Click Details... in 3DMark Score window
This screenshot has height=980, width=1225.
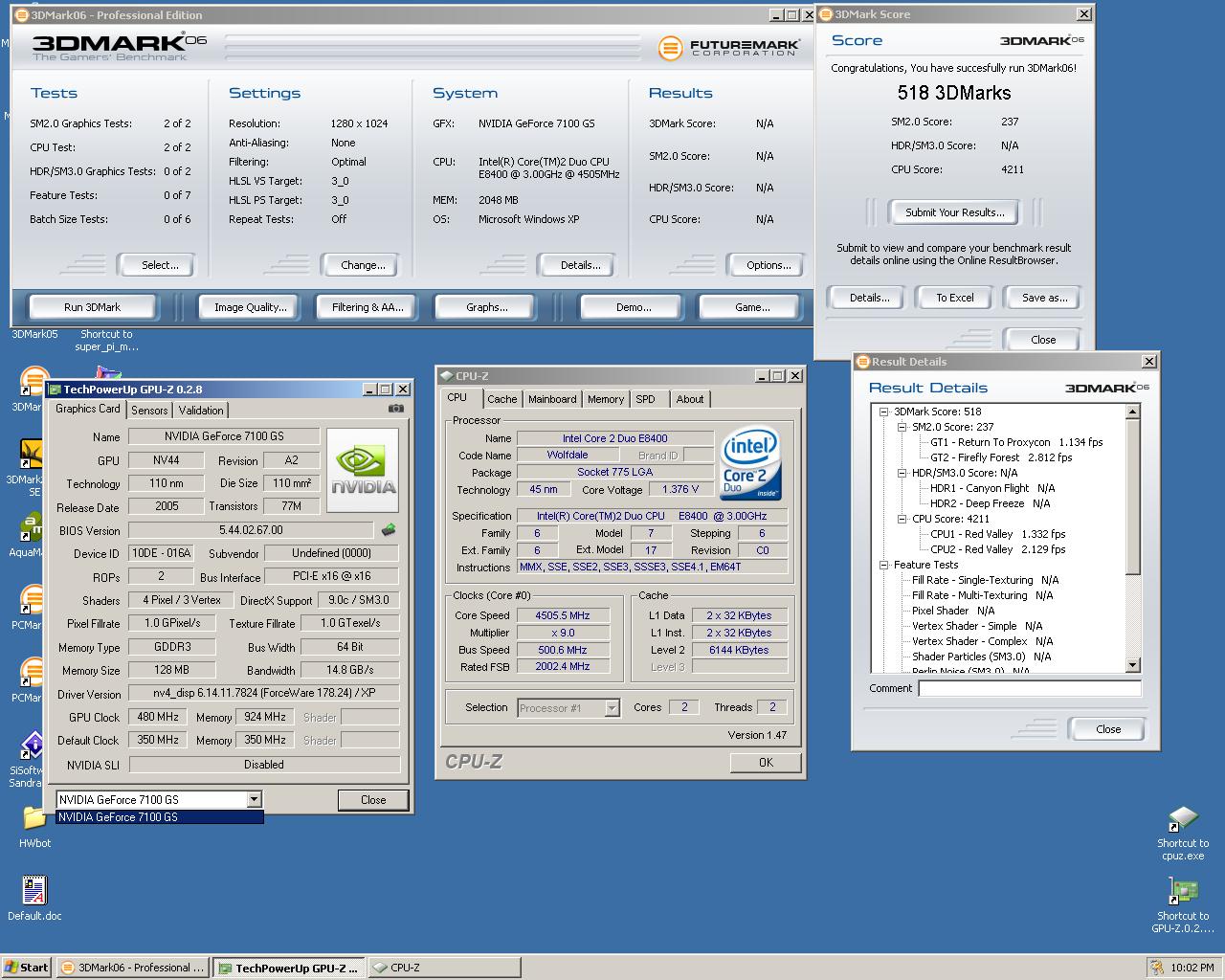pos(869,298)
